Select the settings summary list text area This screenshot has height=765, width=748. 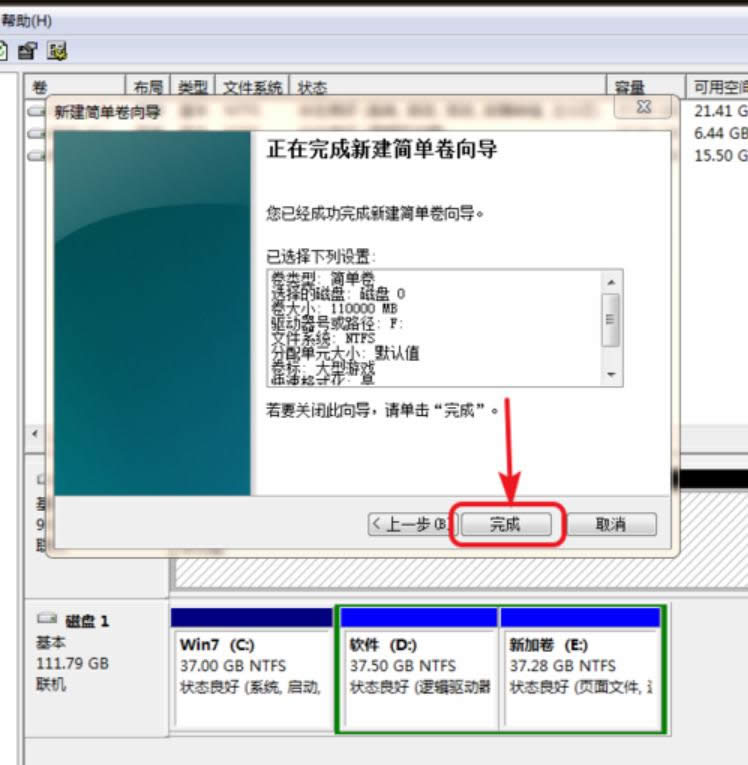(x=434, y=327)
